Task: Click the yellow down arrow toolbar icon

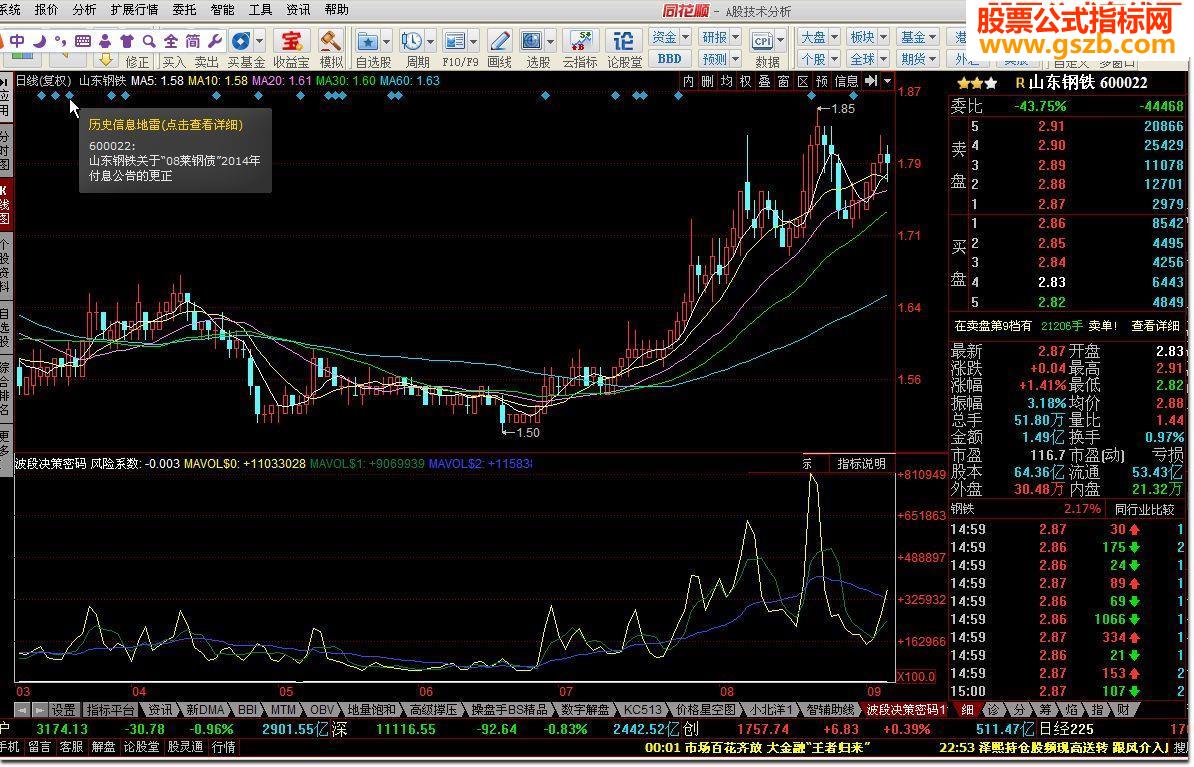Action: coord(106,59)
